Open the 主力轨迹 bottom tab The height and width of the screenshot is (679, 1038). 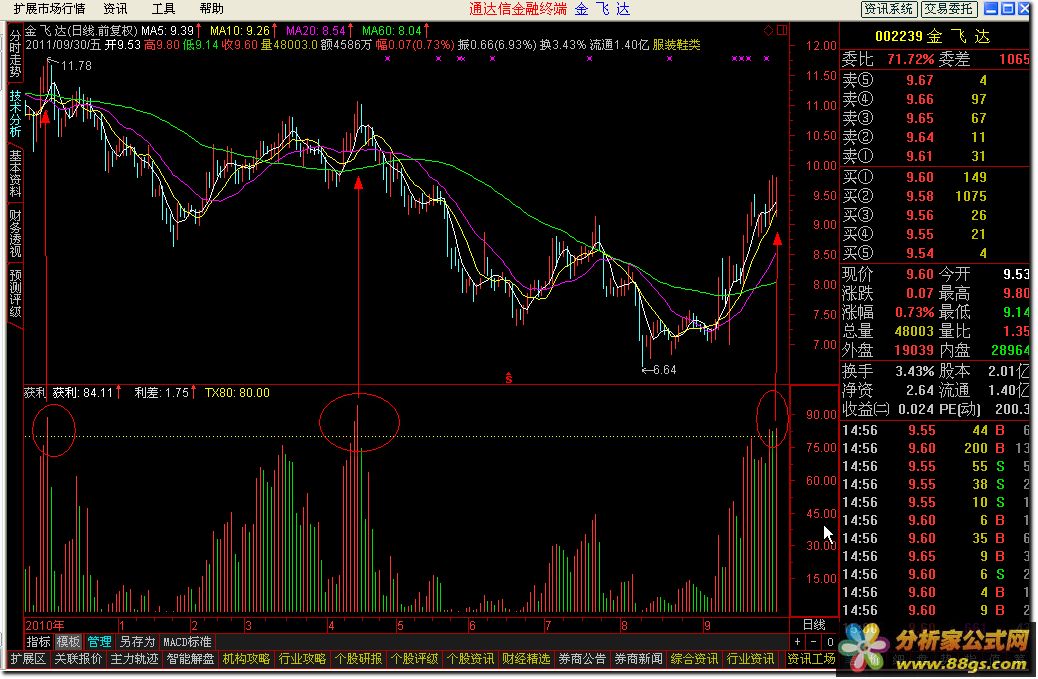click(134, 658)
